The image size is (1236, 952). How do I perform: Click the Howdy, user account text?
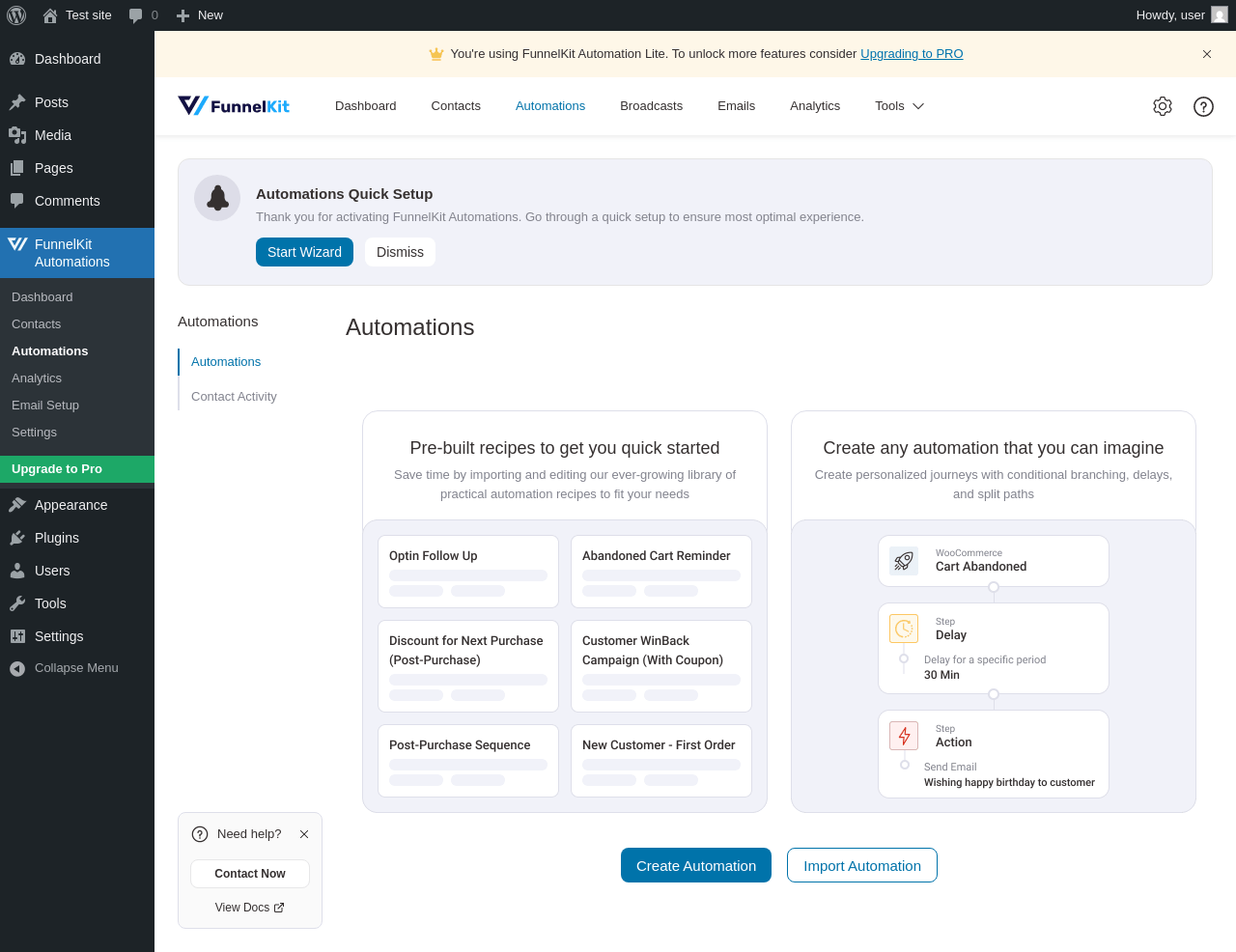pos(1170,15)
